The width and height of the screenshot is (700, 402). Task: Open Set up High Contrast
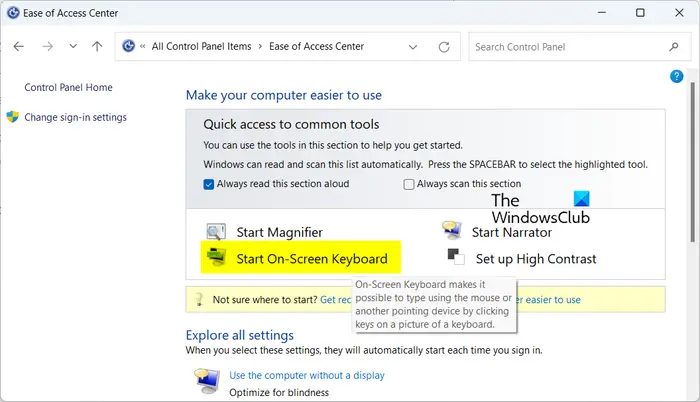536,259
